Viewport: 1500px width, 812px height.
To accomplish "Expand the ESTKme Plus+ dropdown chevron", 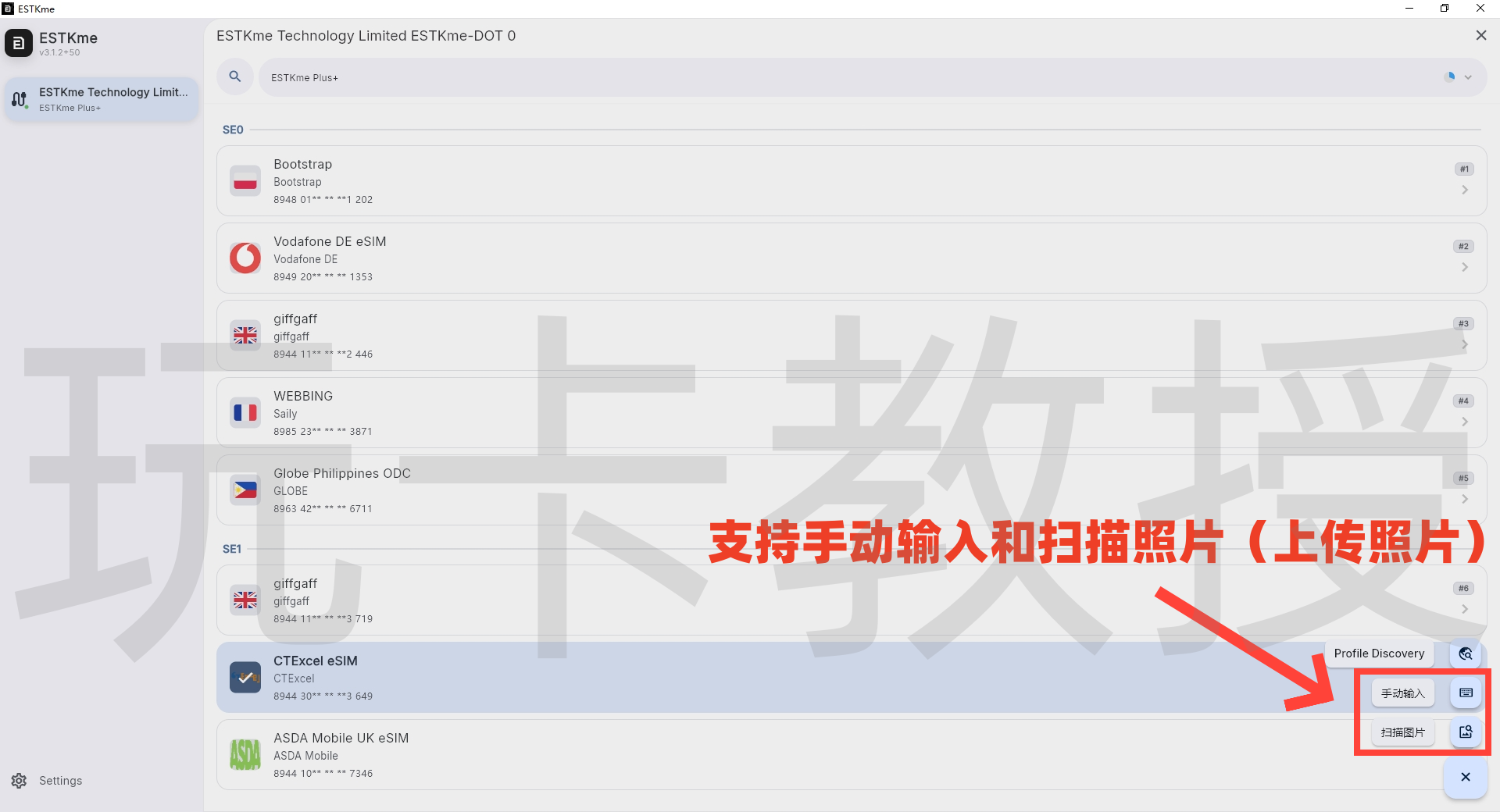I will point(1468,77).
